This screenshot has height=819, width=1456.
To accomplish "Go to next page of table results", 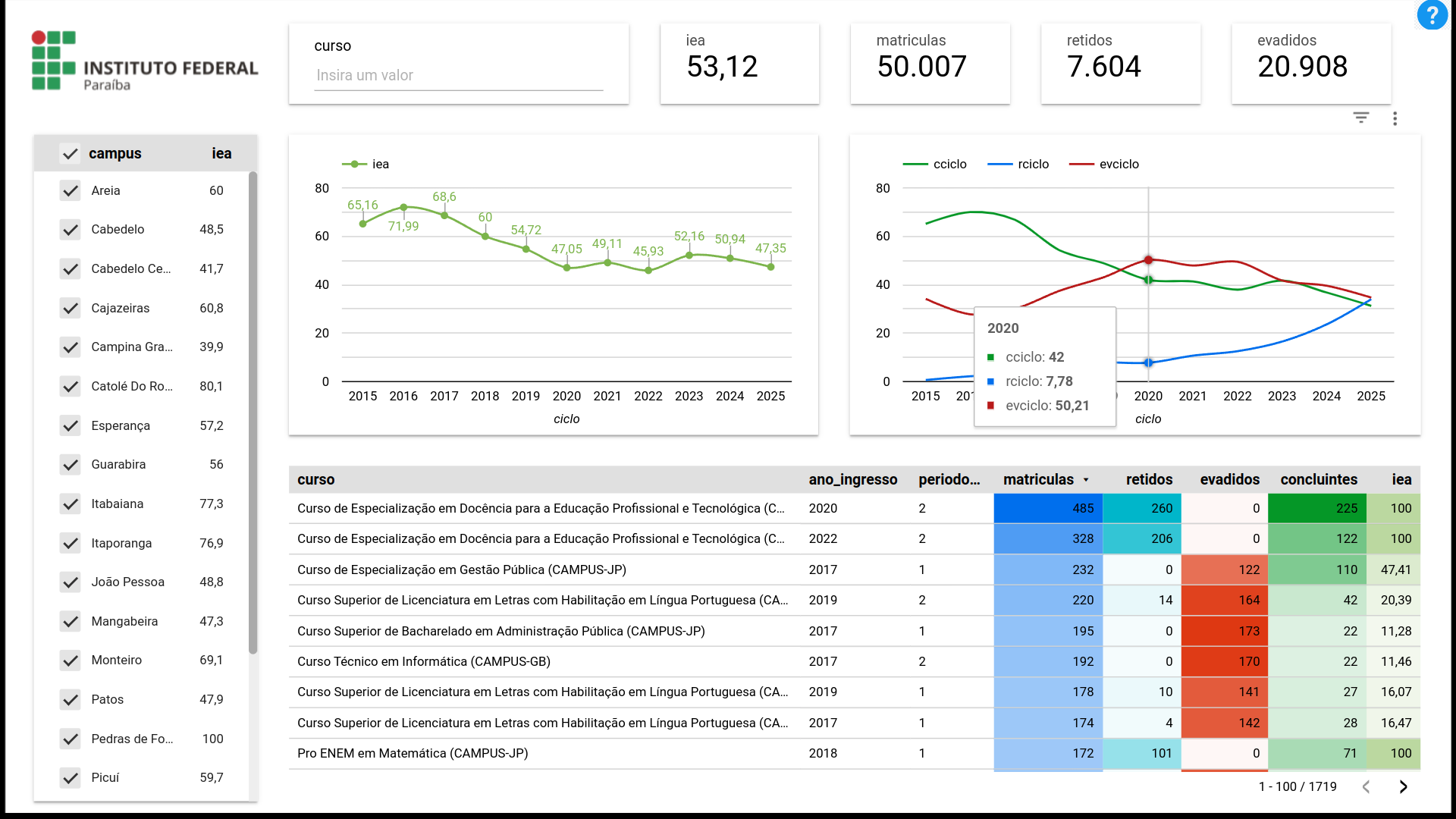I will click(x=1403, y=786).
